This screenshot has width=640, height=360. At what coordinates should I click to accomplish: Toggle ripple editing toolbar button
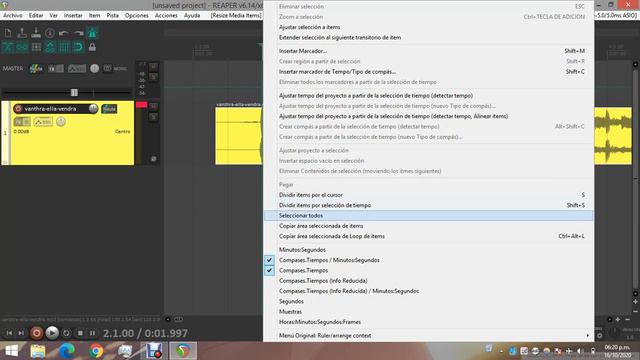tap(36, 47)
